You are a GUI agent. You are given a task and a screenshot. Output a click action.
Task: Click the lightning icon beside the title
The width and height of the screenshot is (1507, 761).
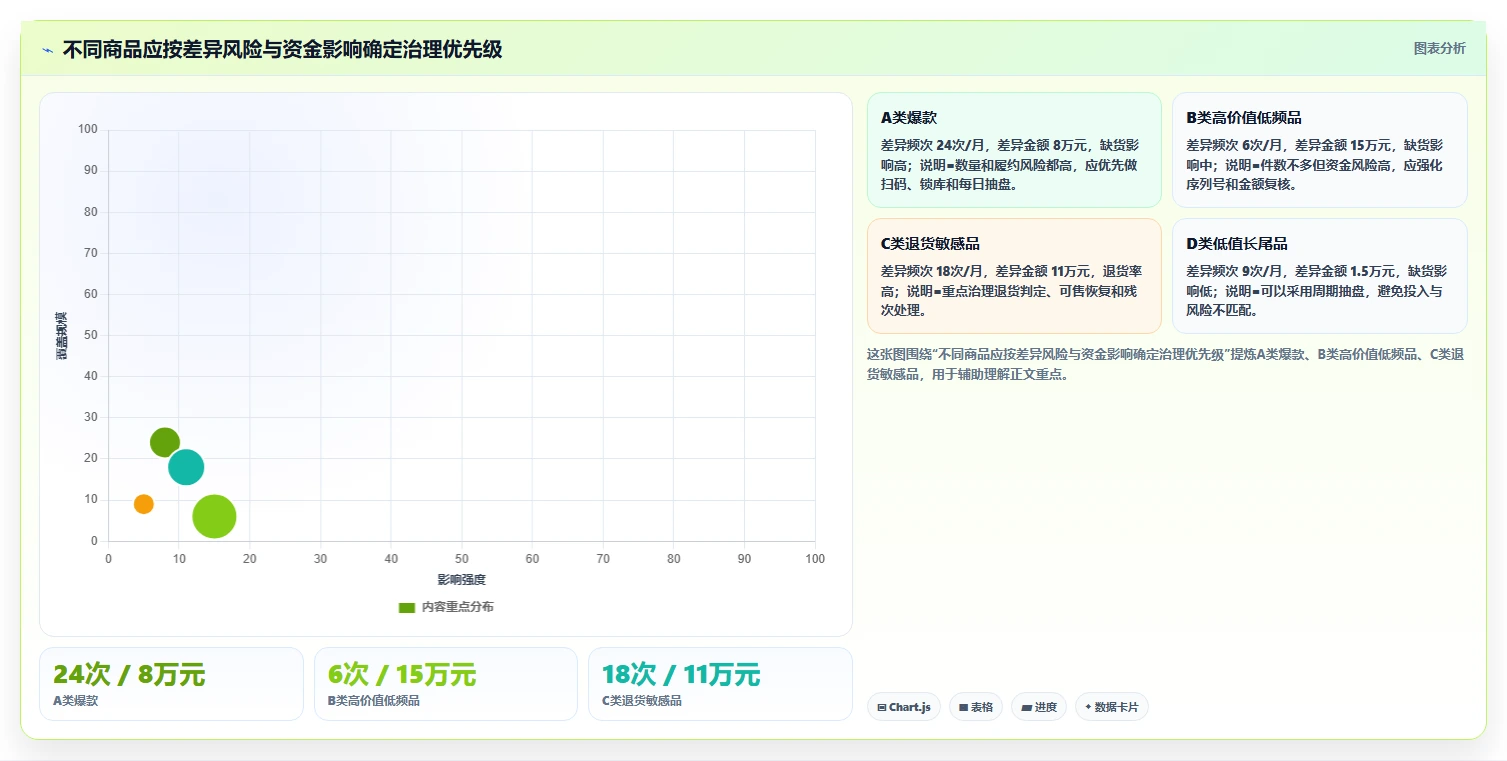(48, 50)
